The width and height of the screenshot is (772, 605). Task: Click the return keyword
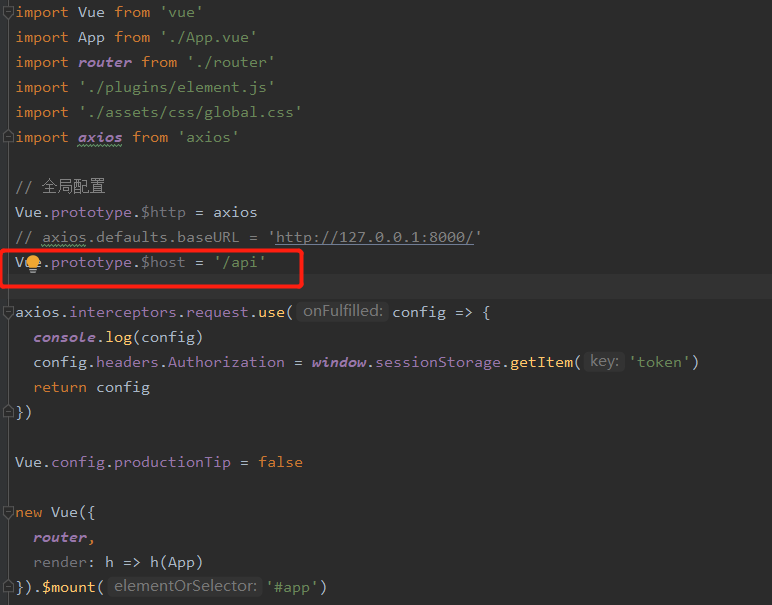60,387
